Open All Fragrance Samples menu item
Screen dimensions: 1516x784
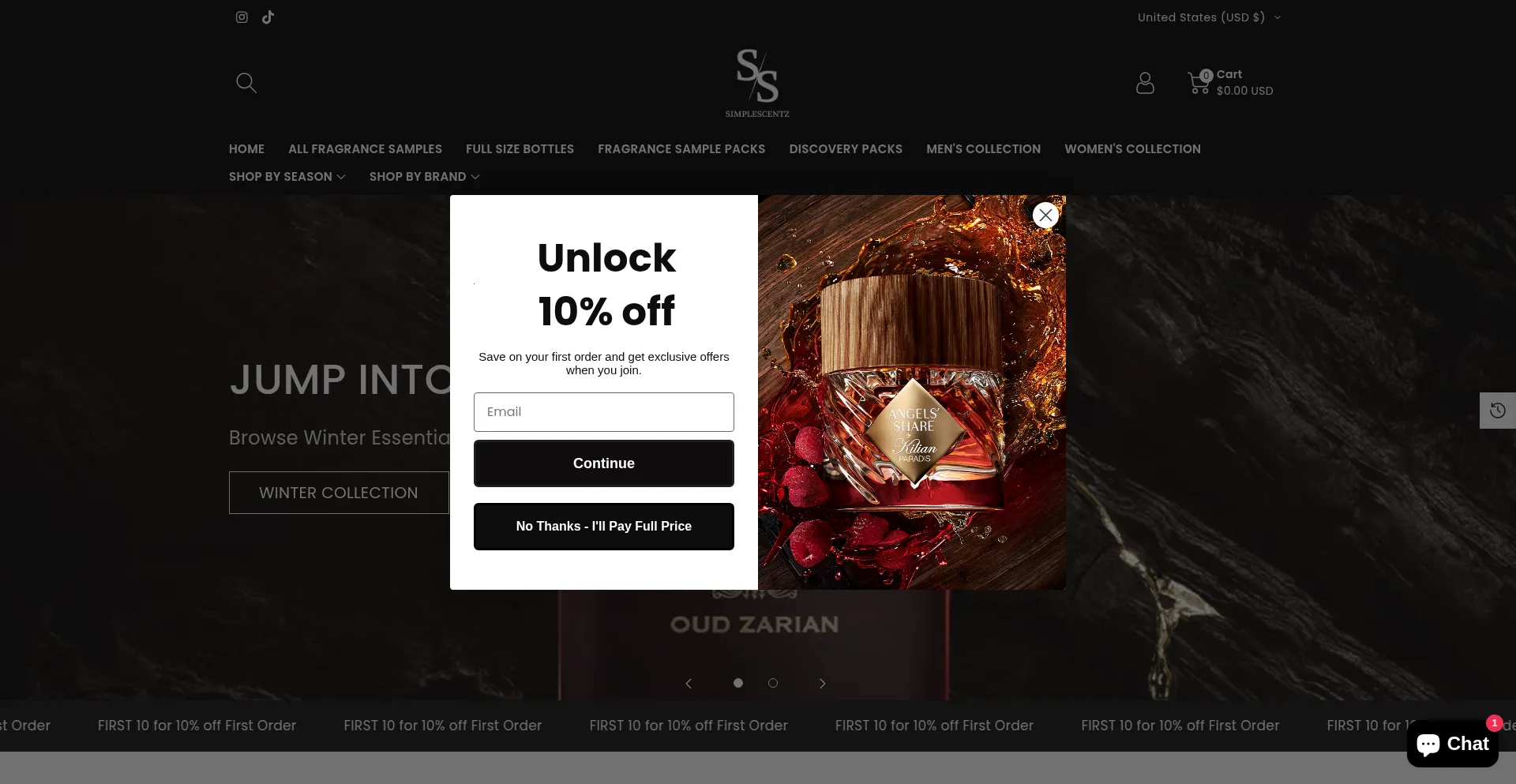tap(365, 149)
